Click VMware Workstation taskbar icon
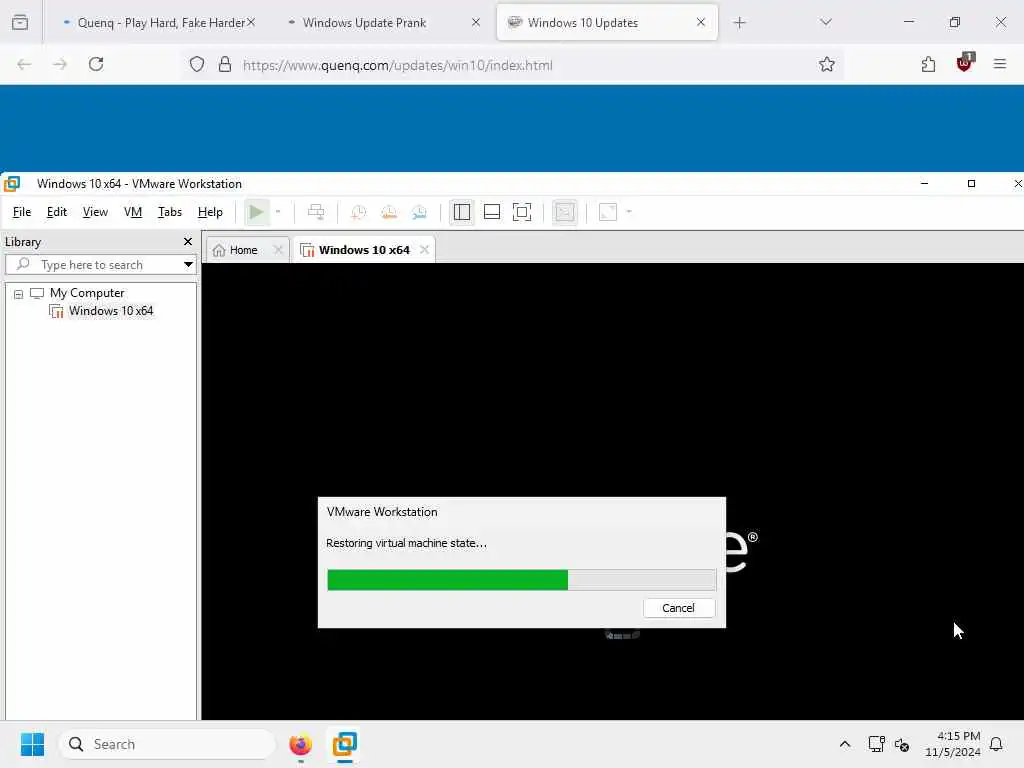The image size is (1024, 768). point(345,744)
